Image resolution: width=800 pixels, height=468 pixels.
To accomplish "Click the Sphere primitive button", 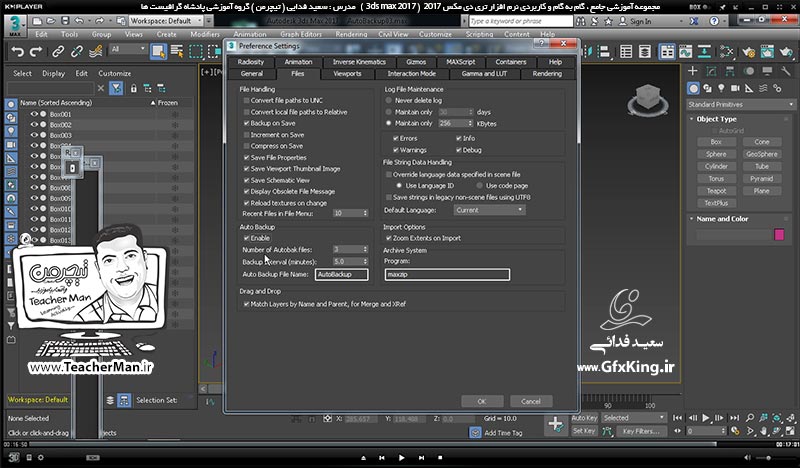I will pyautogui.click(x=716, y=154).
